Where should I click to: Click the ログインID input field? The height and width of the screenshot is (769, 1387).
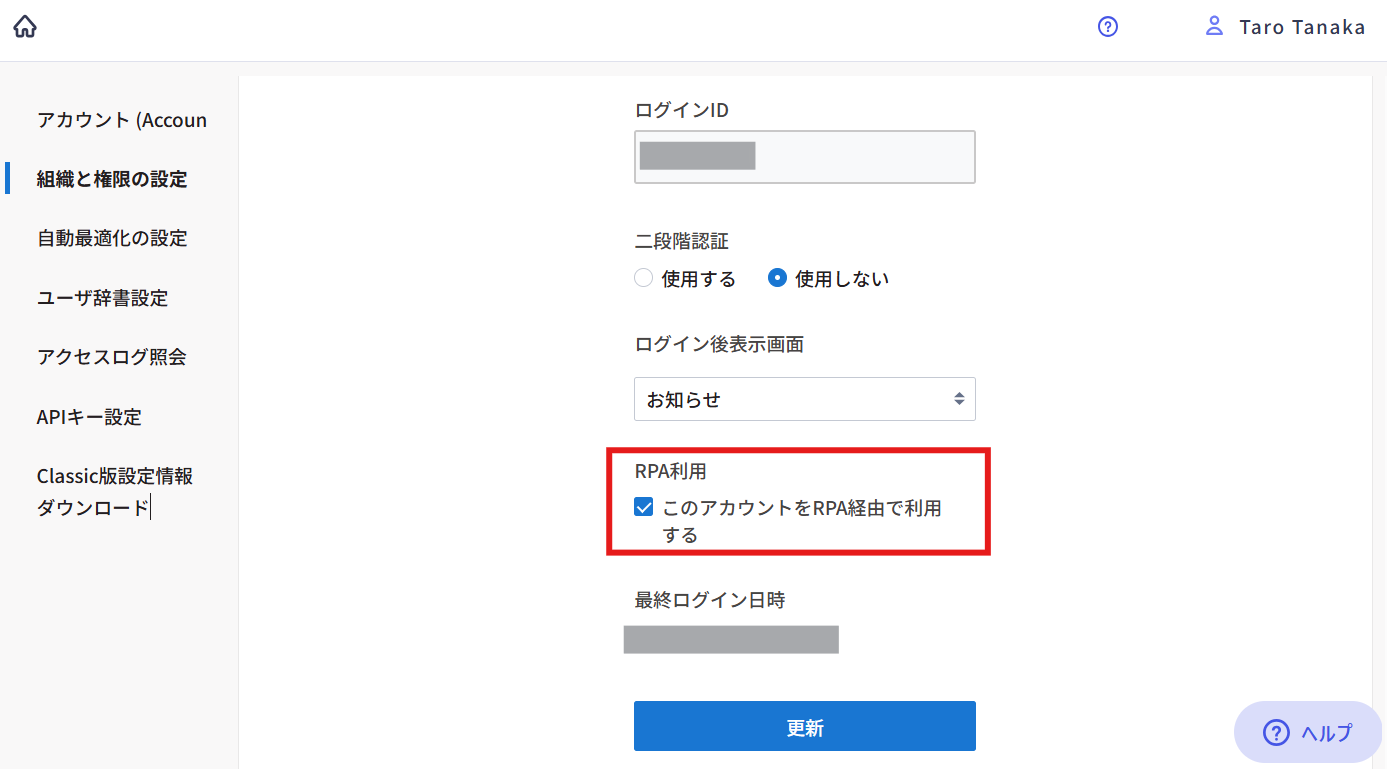click(x=804, y=157)
